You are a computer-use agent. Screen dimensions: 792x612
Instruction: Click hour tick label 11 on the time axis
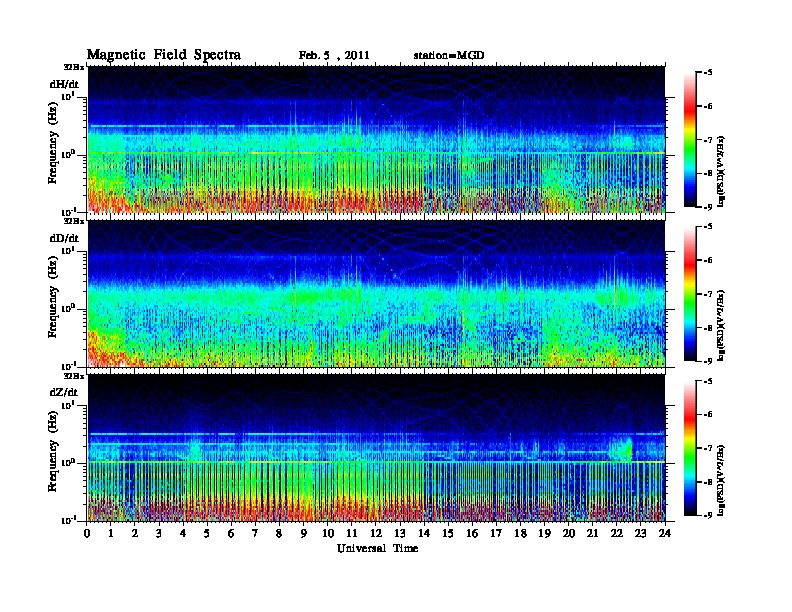[352, 533]
